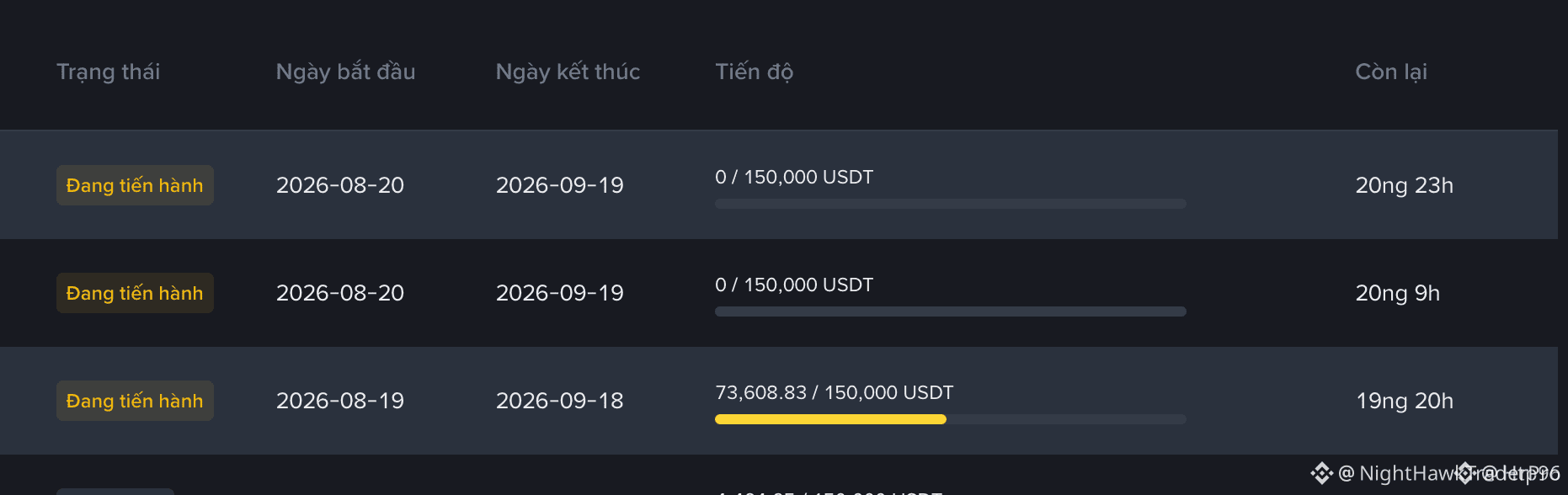Click the start date 2026-08-19
Image resolution: width=1568 pixels, height=495 pixels.
[340, 401]
